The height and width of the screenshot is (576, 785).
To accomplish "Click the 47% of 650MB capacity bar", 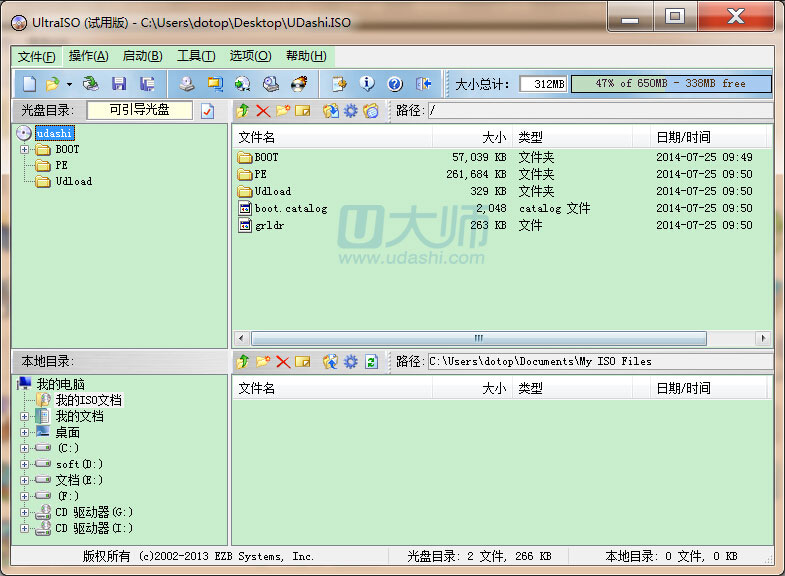I will (671, 84).
